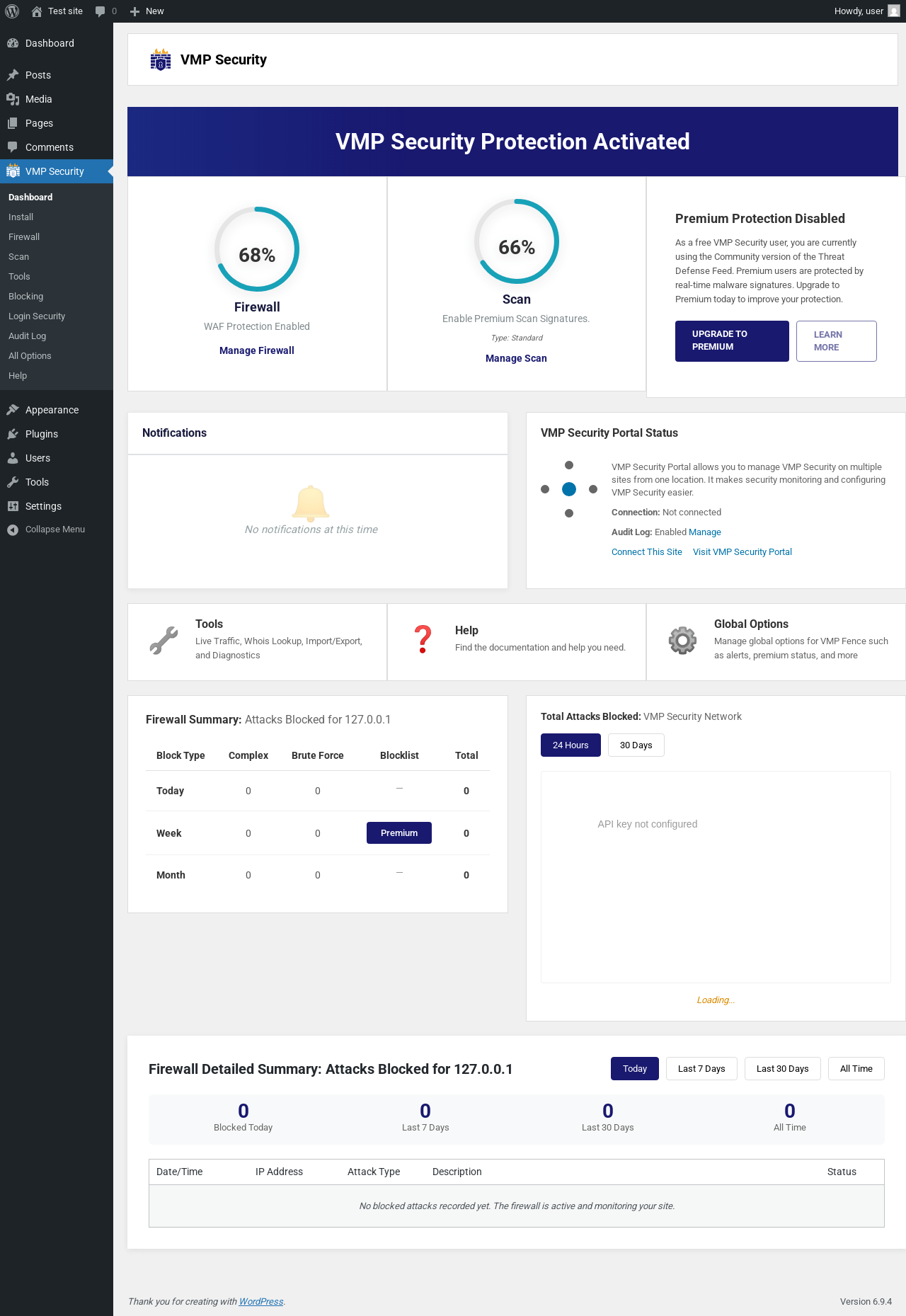Click the Plugins plug icon
The width and height of the screenshot is (906, 1316).
point(13,434)
